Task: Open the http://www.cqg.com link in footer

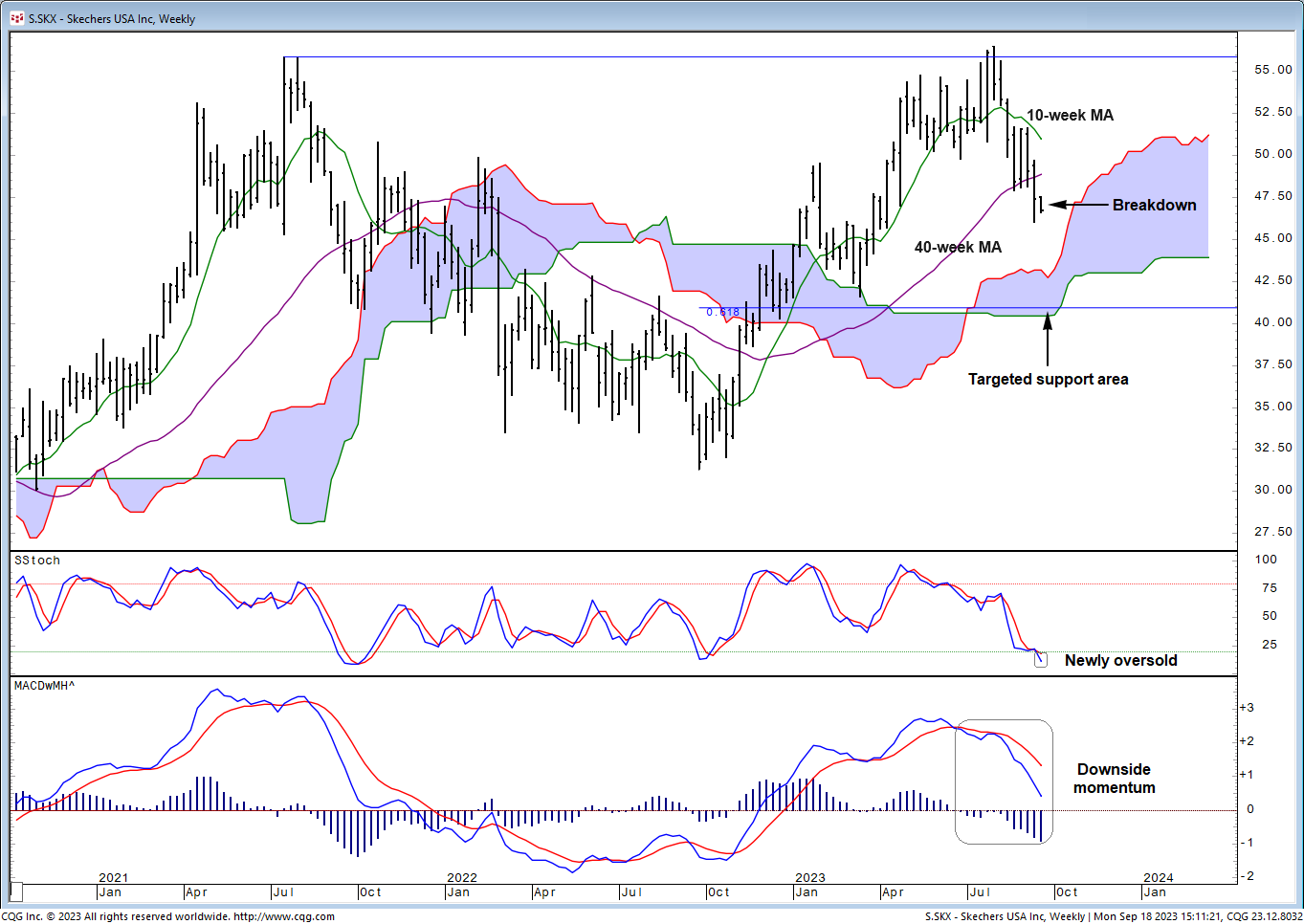Action: (283, 916)
